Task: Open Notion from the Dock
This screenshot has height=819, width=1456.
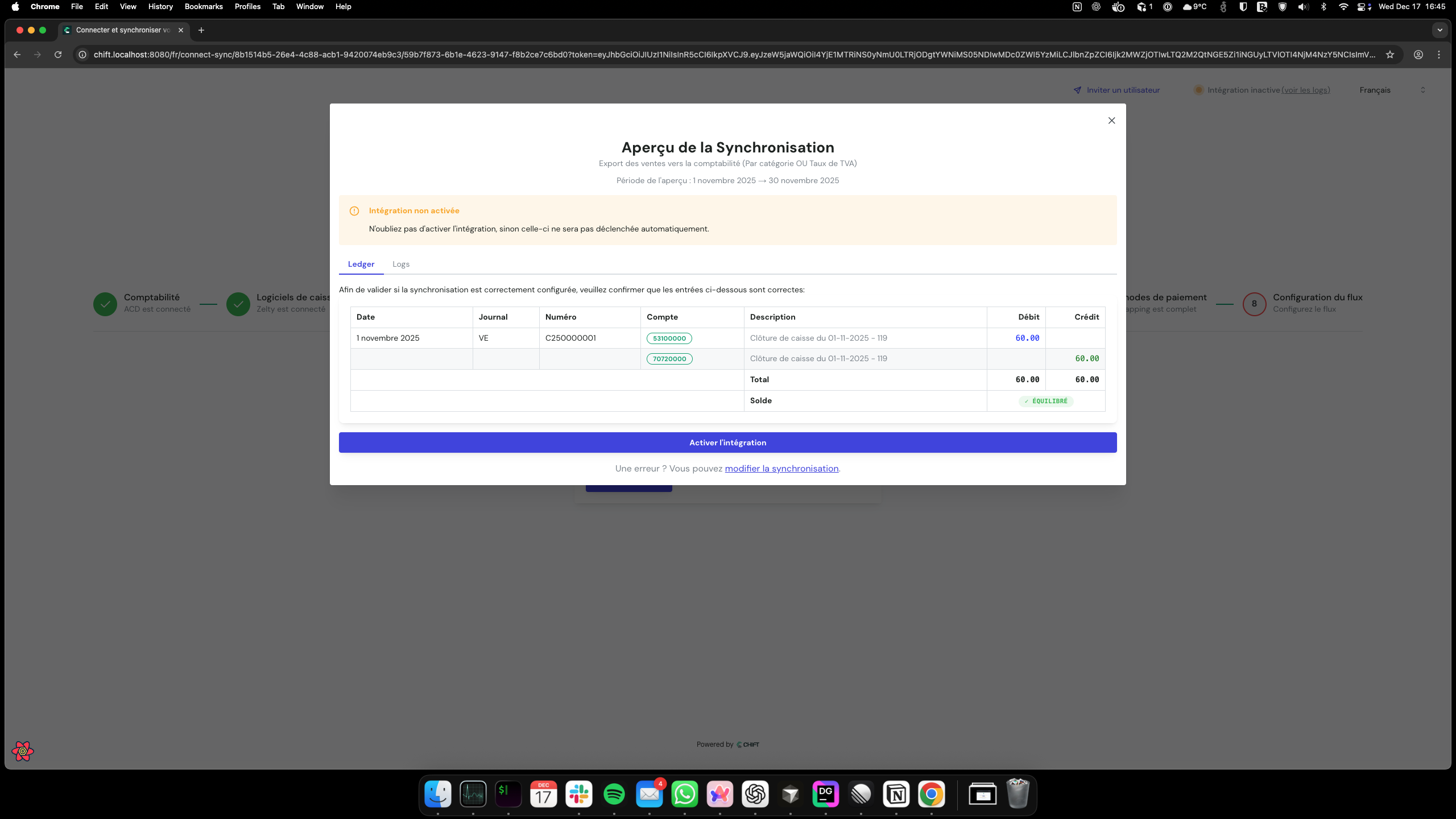Action: click(x=897, y=794)
